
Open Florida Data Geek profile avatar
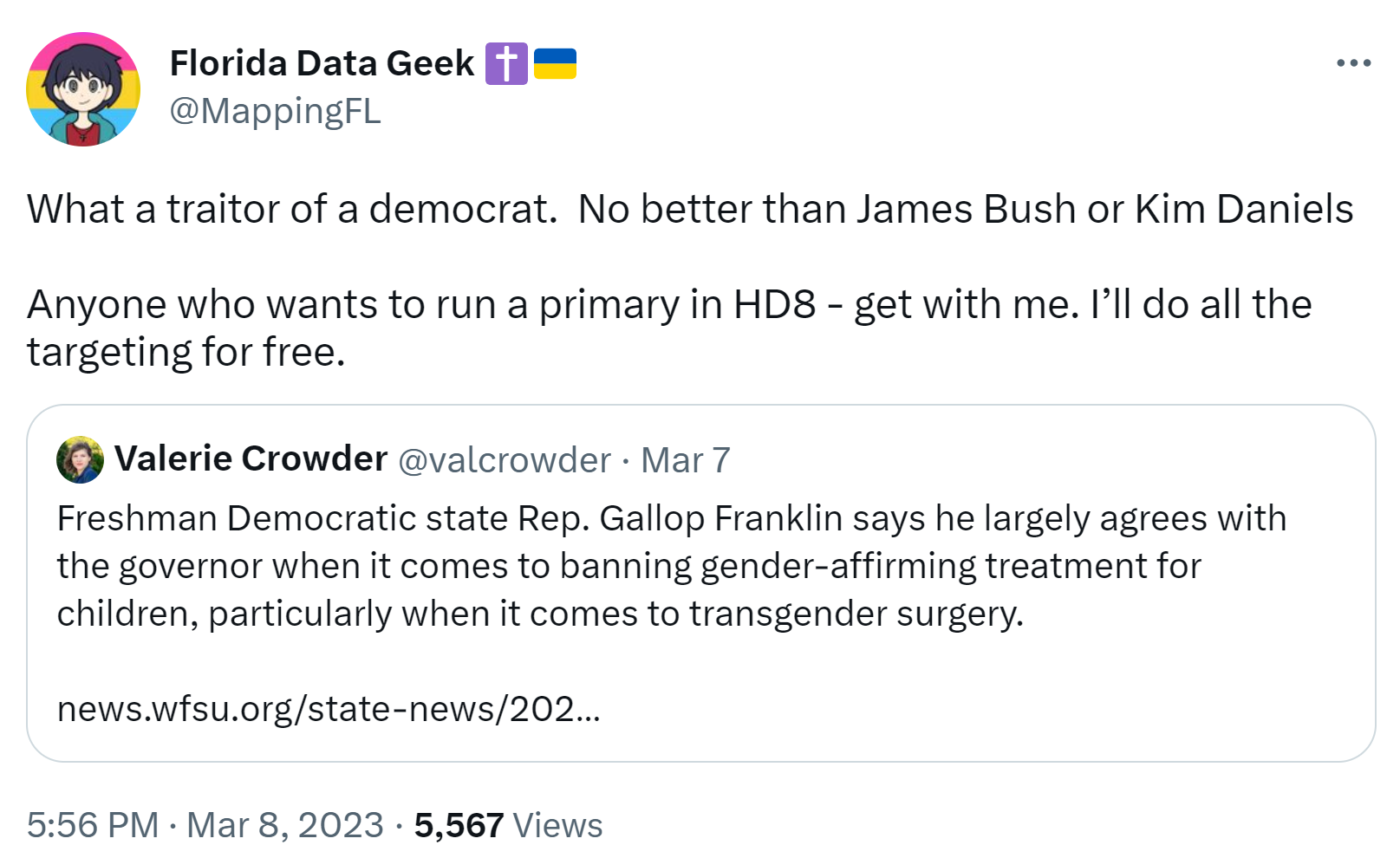pos(83,89)
